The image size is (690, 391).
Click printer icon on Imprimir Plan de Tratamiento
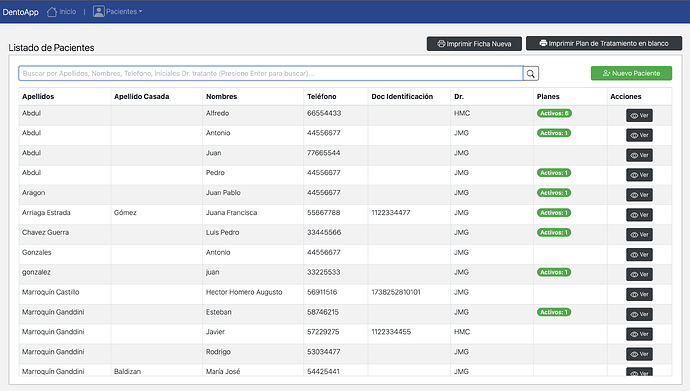[543, 43]
